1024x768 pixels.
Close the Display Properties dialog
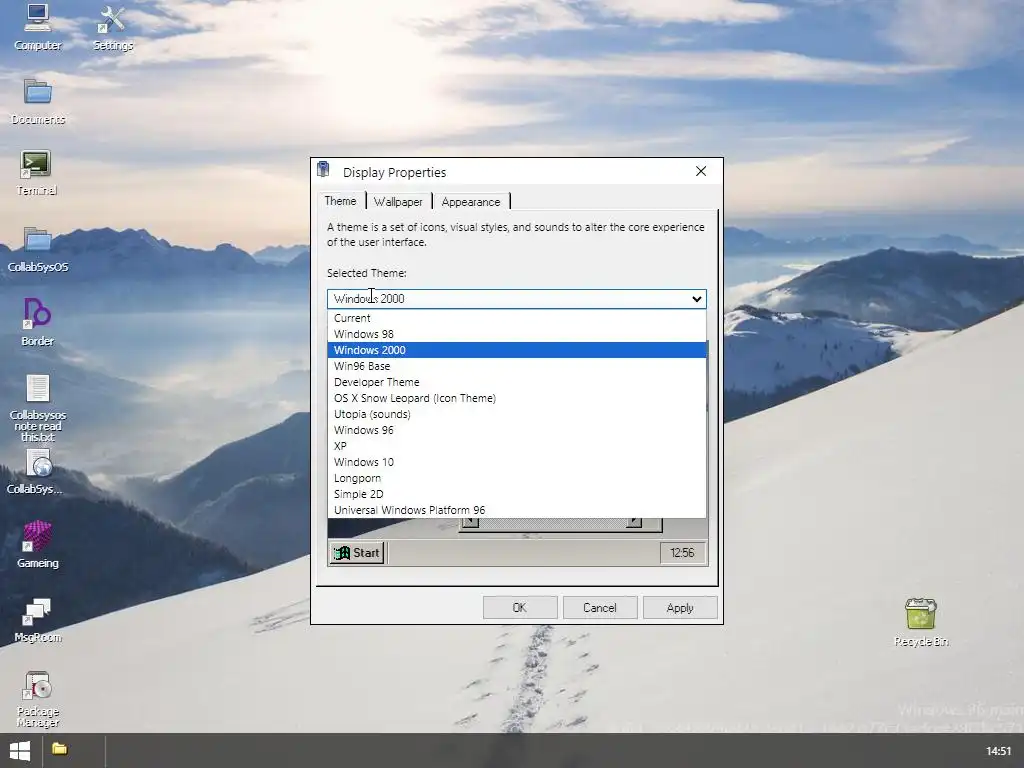pyautogui.click(x=701, y=171)
